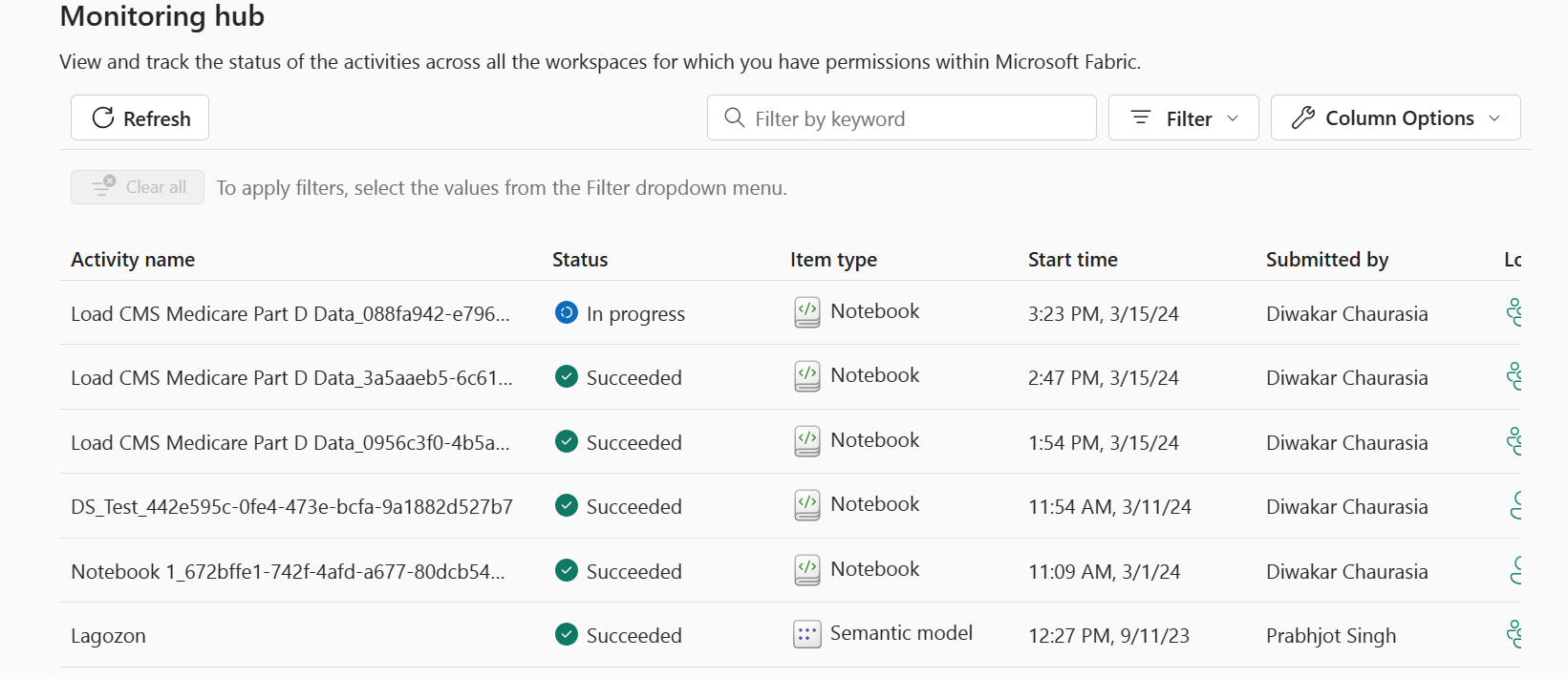Click location icon for 11:09 AM row
This screenshot has width=1568, height=679.
click(1515, 570)
